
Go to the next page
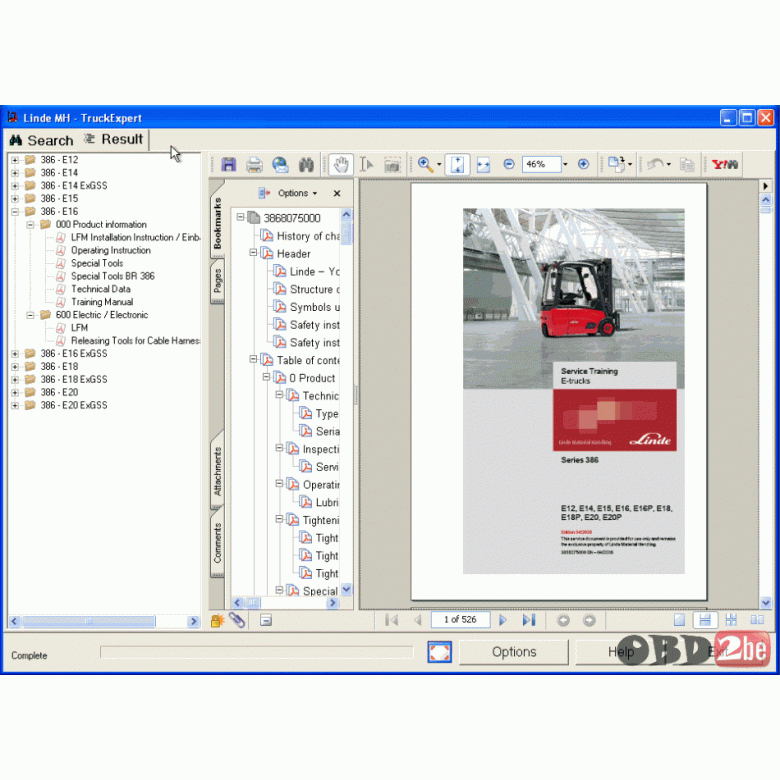click(502, 620)
